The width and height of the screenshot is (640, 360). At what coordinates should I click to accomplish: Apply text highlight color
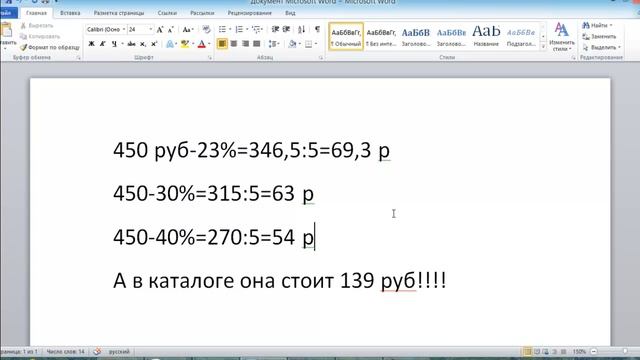(x=185, y=44)
